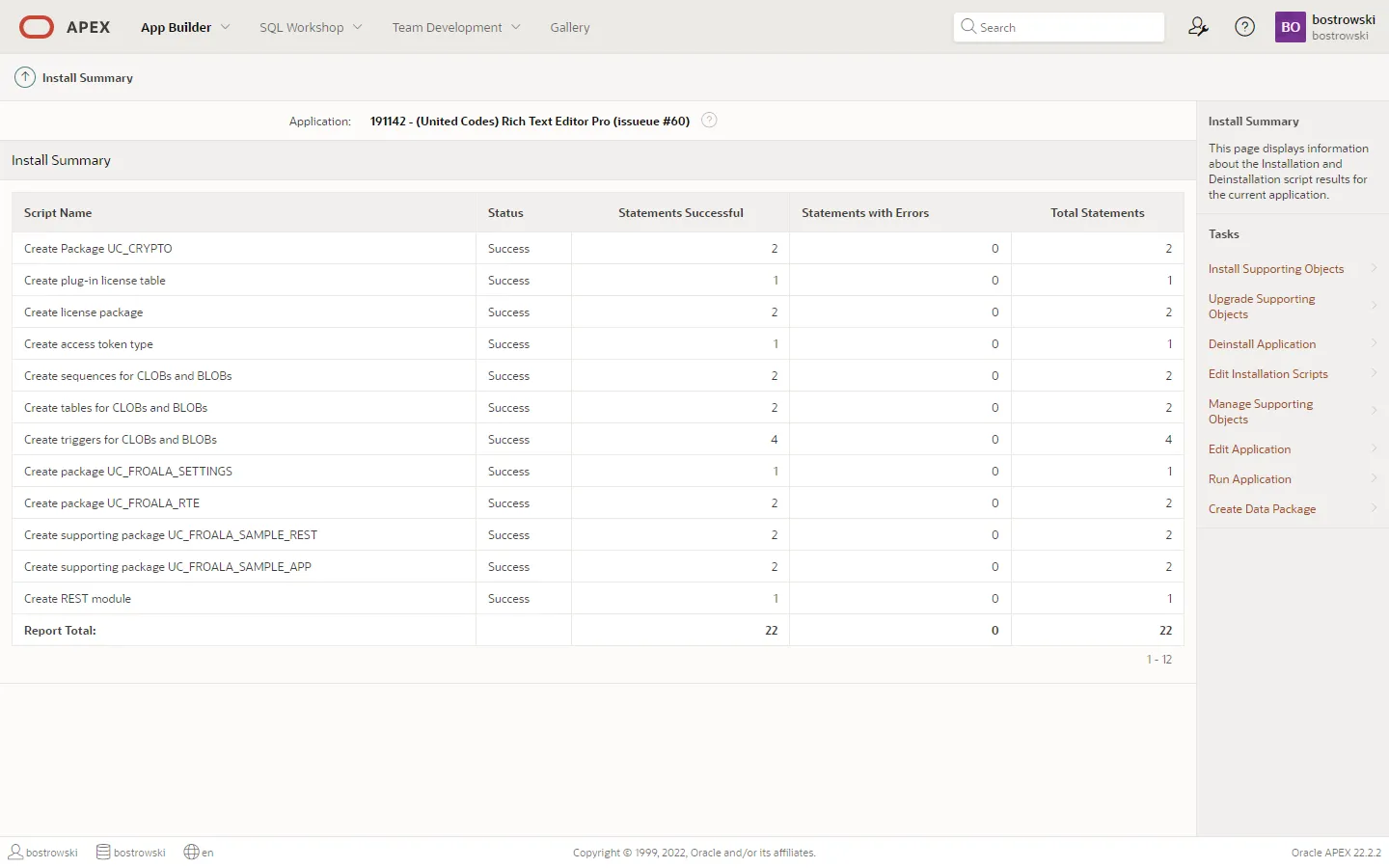Click the Statements Successful column header

(x=681, y=213)
